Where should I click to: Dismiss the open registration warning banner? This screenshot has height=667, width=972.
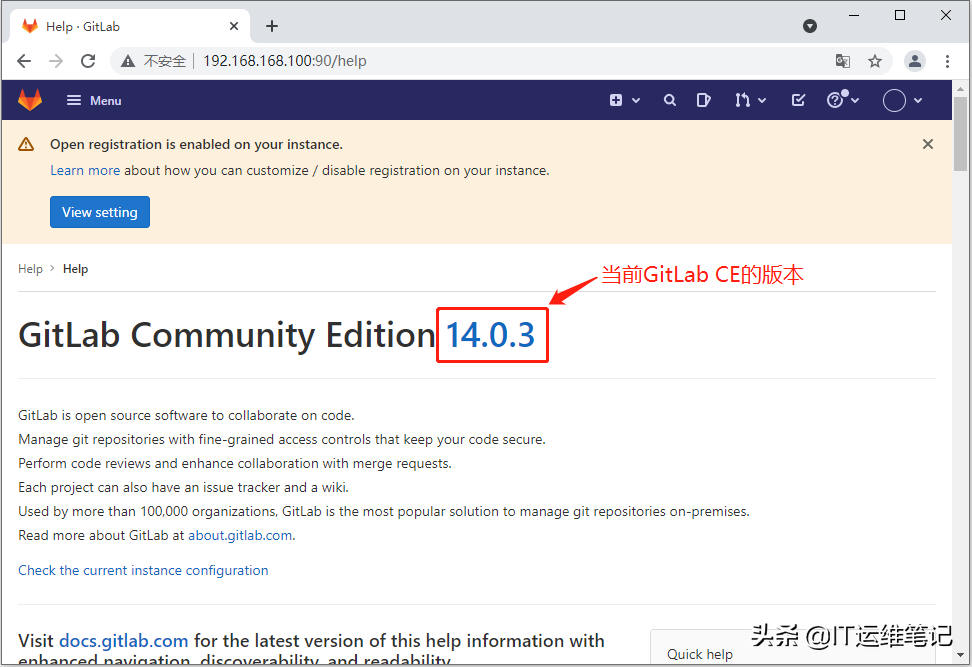tap(927, 144)
